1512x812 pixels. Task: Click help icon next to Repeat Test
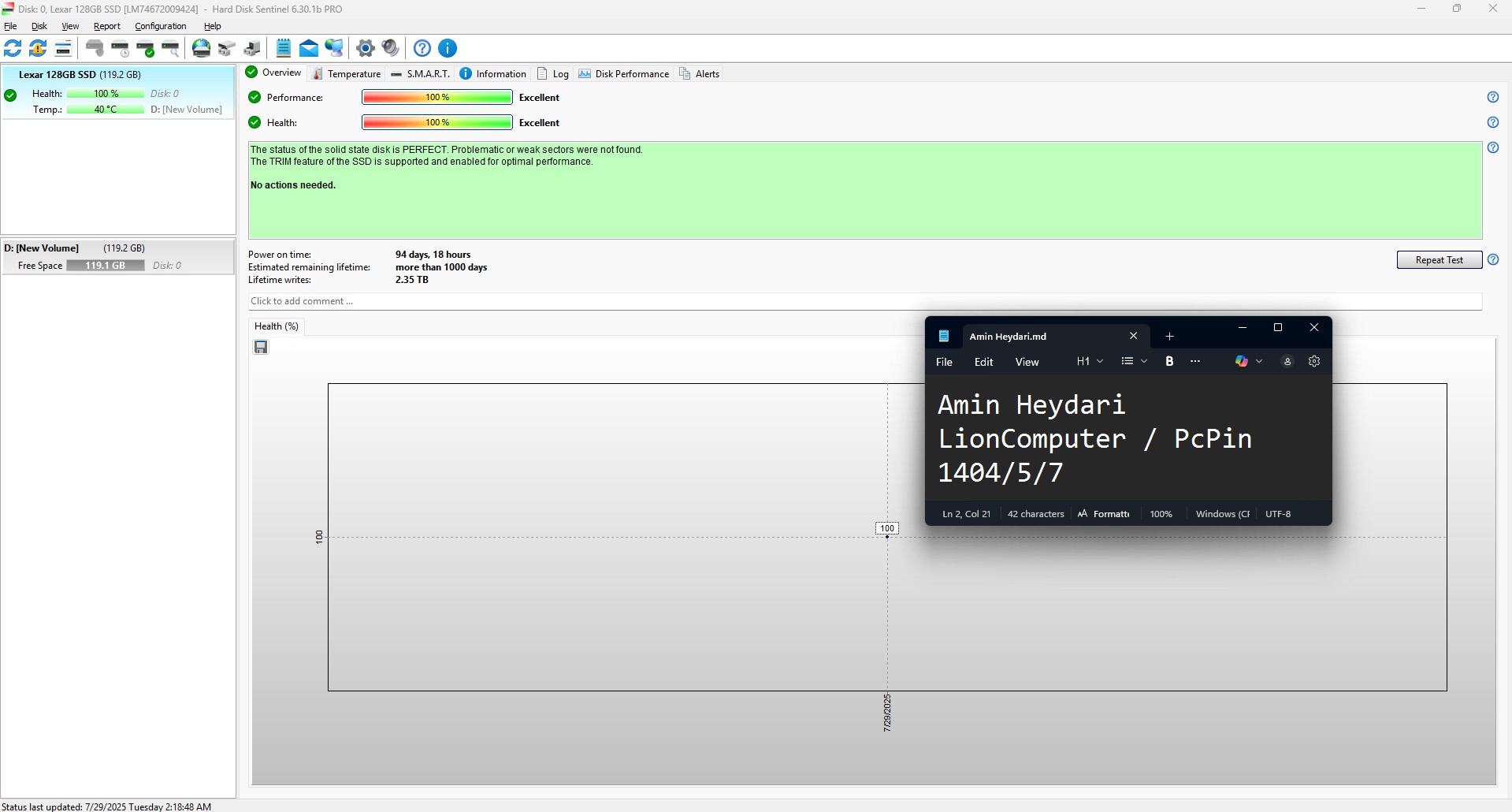click(1492, 259)
